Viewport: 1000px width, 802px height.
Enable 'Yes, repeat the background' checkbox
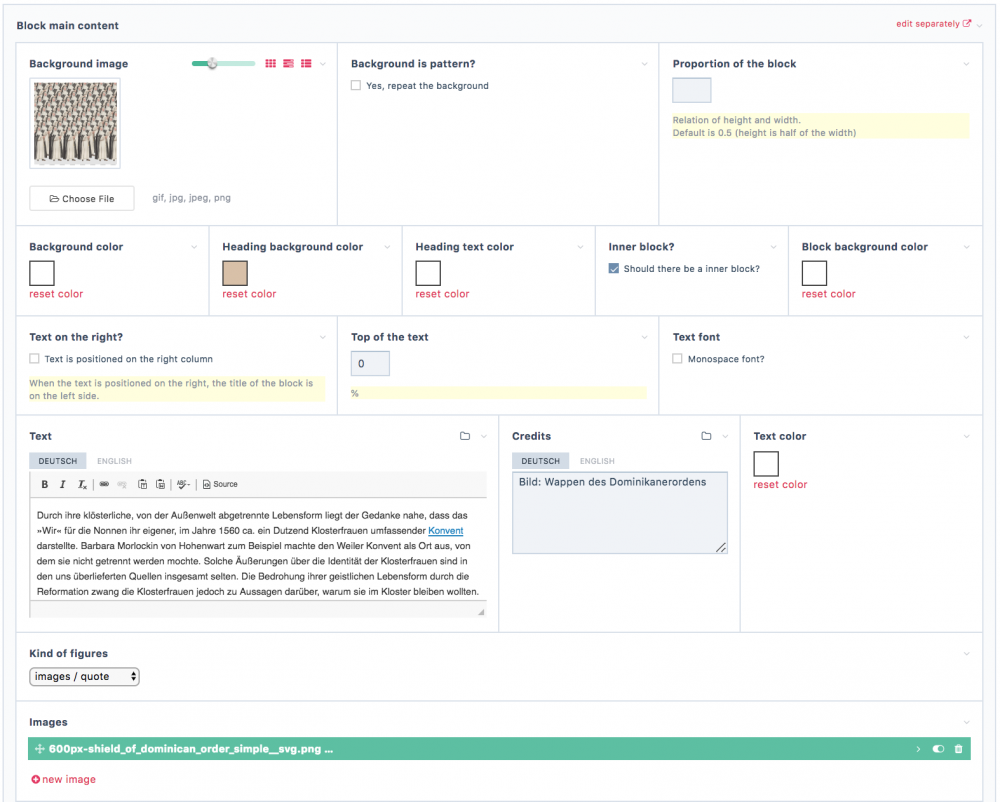pos(356,86)
